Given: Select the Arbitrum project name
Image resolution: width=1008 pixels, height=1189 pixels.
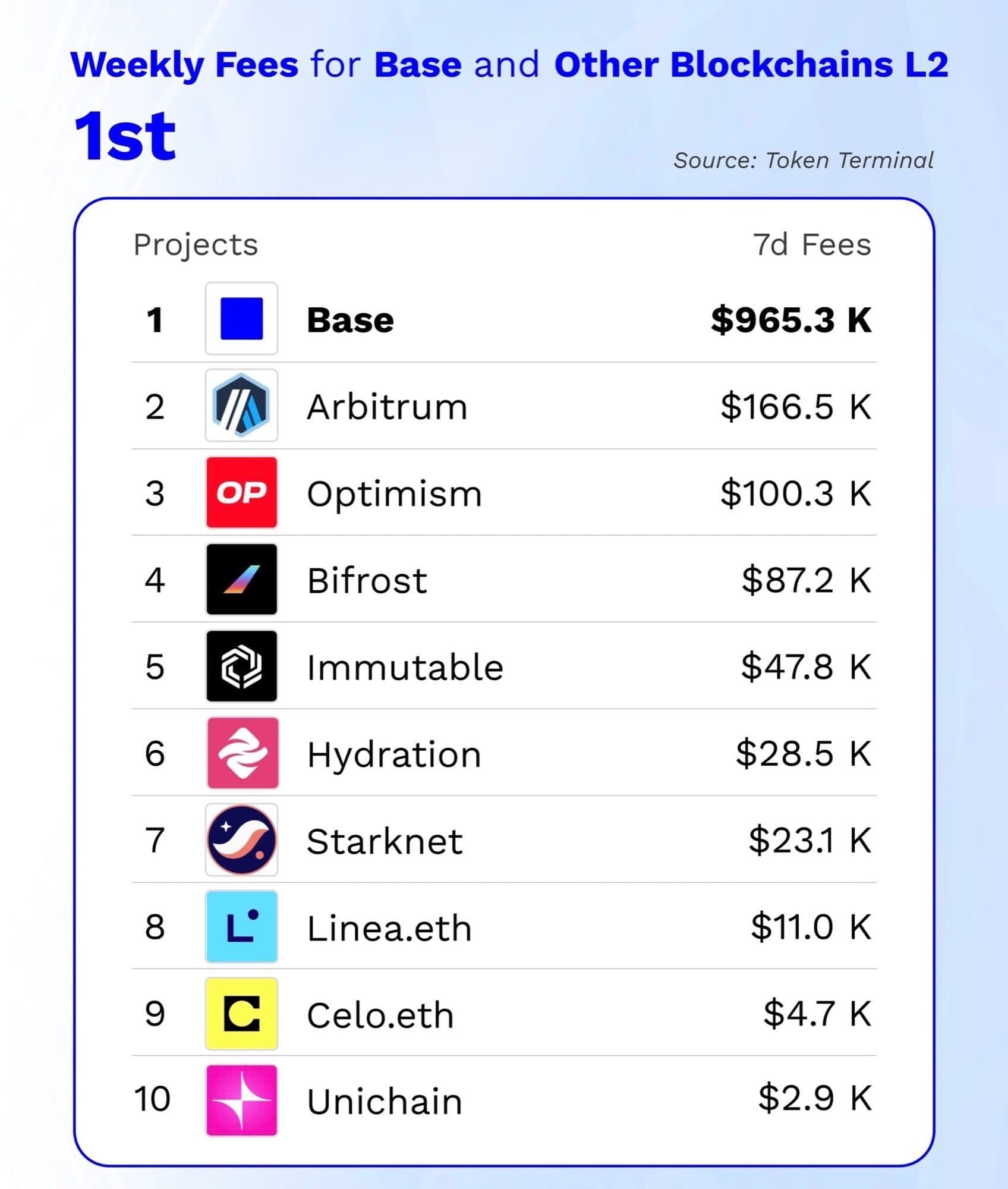Looking at the screenshot, I should pyautogui.click(x=387, y=407).
